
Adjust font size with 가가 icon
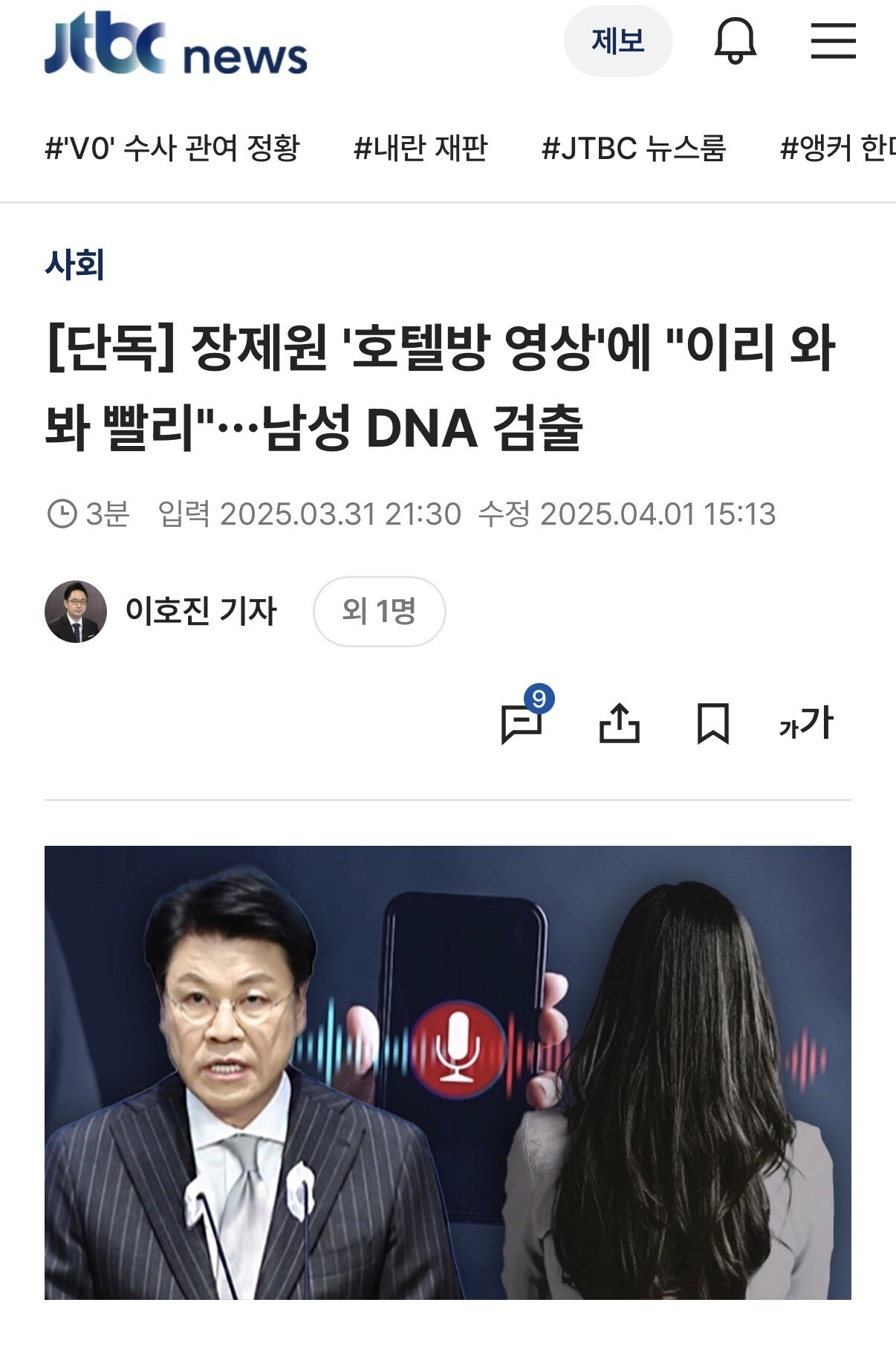[x=806, y=722]
